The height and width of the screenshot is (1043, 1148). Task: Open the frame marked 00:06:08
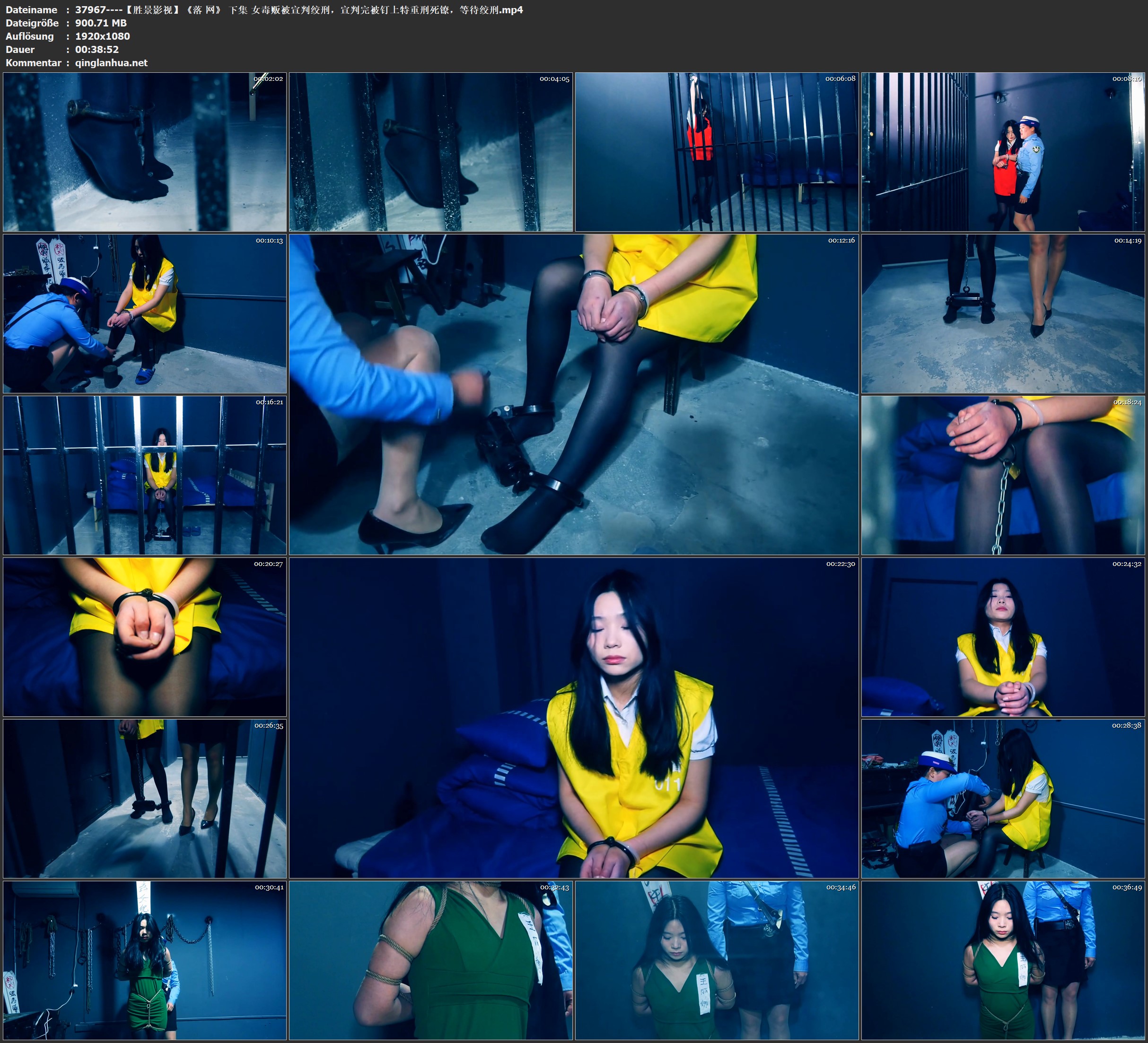716,151
